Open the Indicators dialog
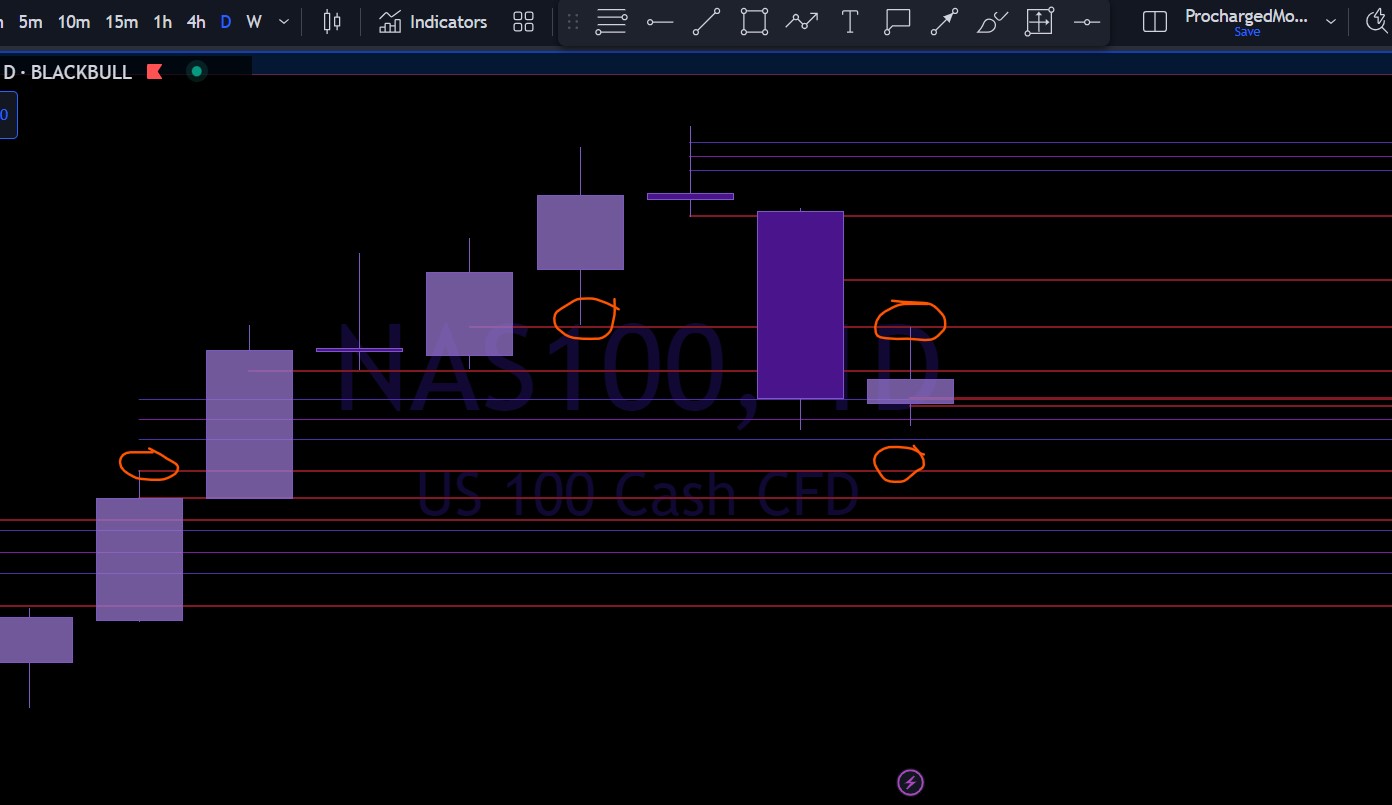1392x805 pixels. click(433, 22)
